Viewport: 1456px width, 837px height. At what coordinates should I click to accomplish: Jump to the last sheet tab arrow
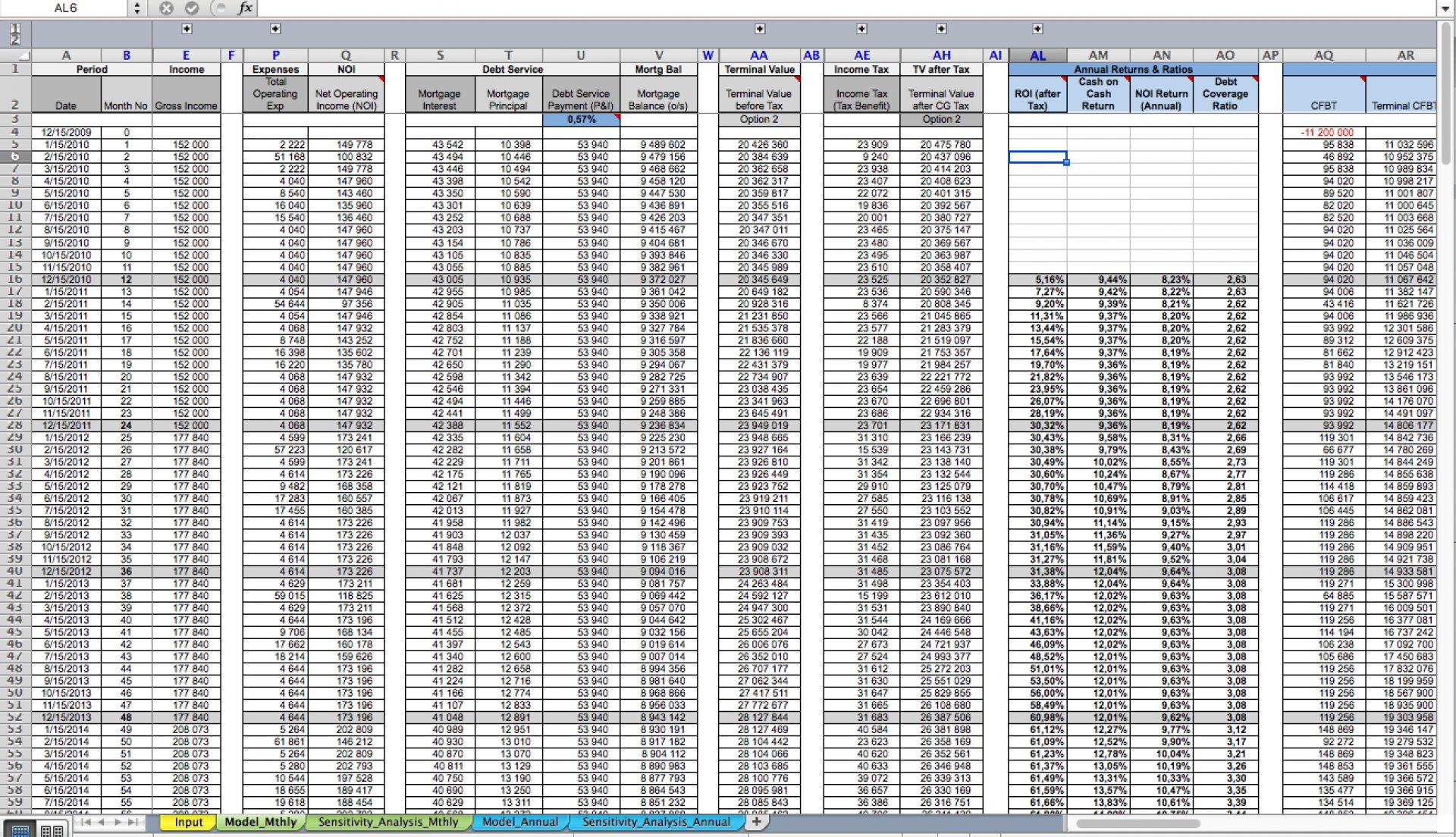133,822
